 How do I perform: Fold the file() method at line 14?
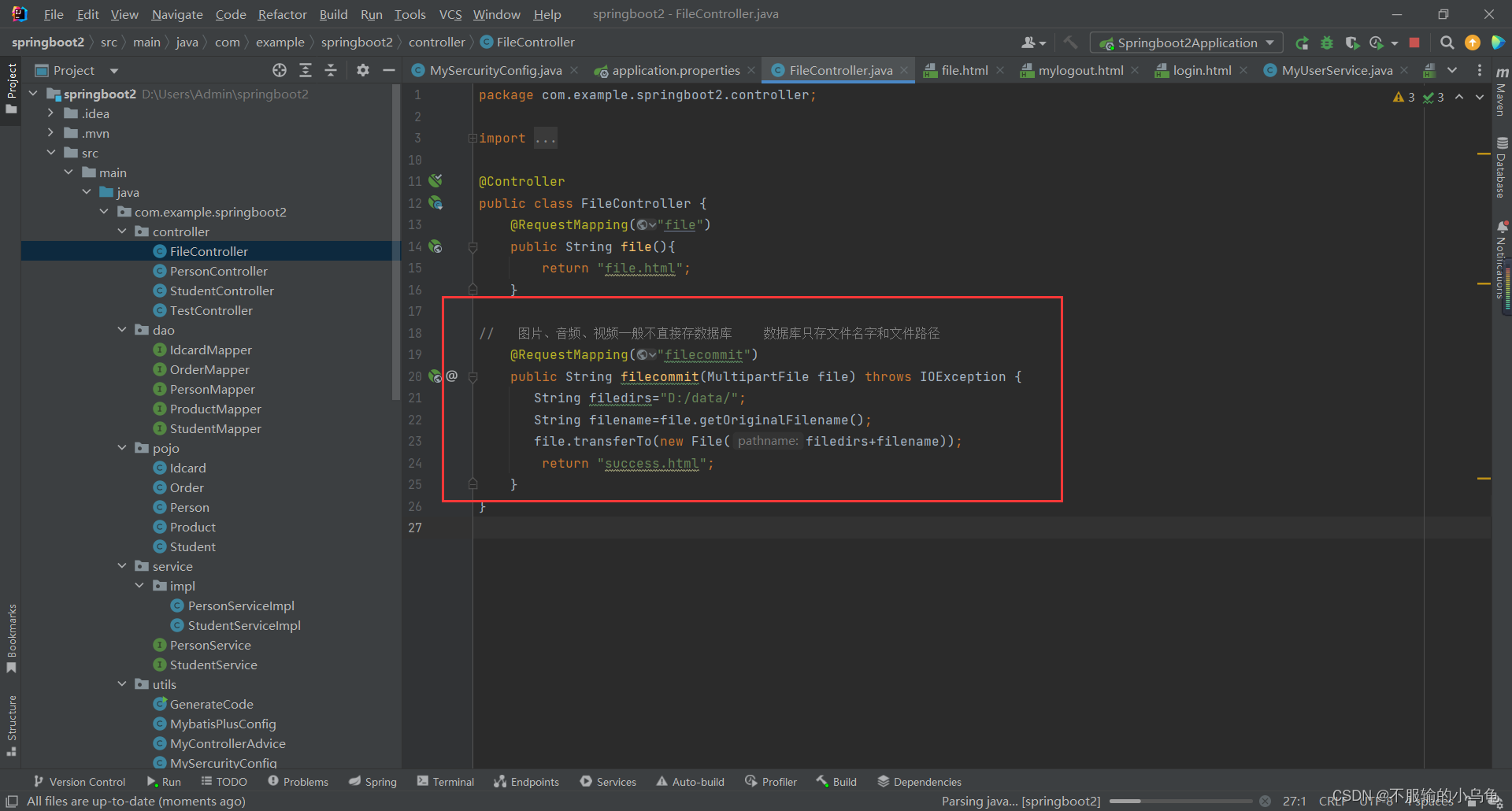tap(472, 247)
